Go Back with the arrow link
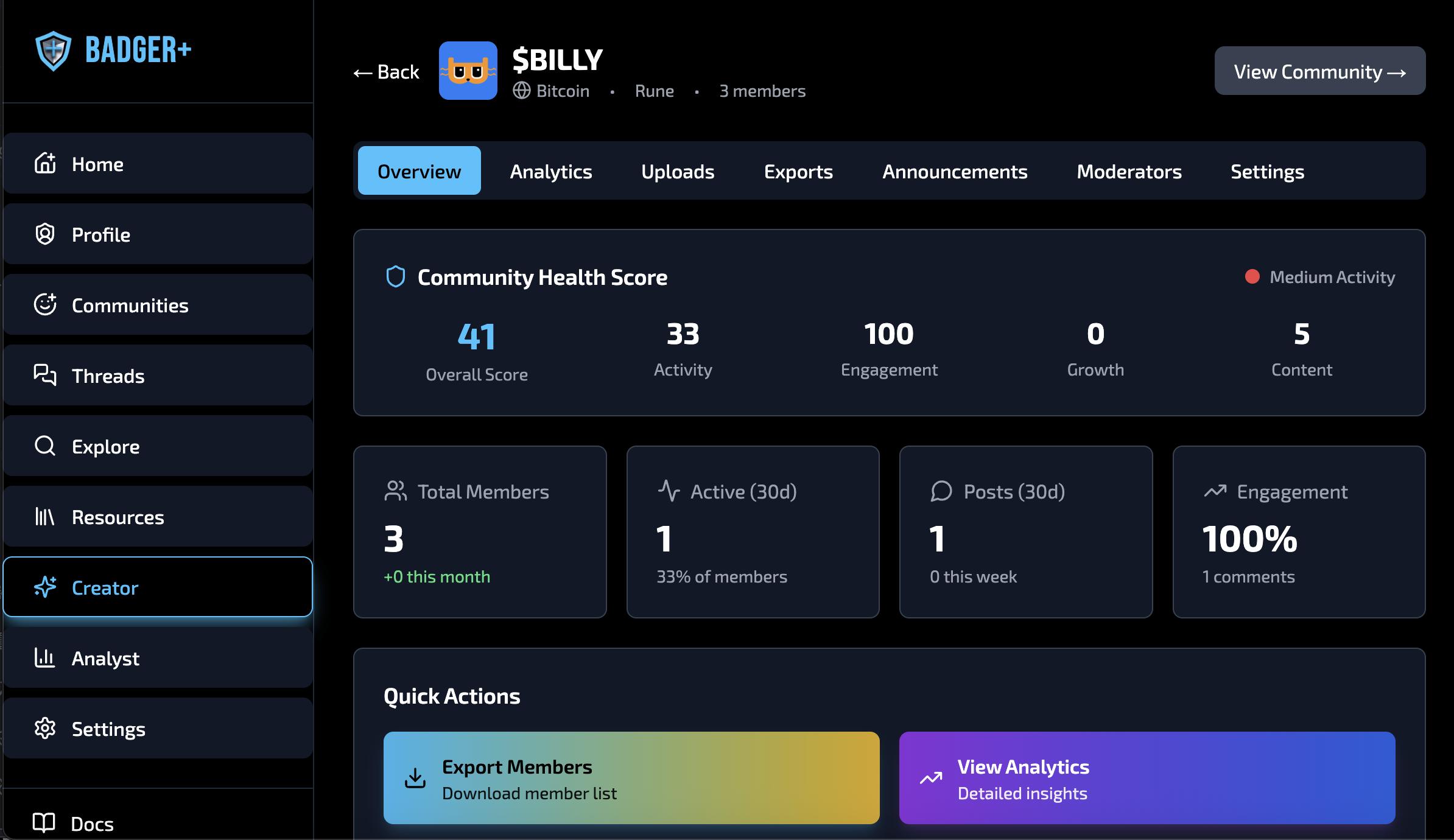1454x840 pixels. pyautogui.click(x=387, y=72)
